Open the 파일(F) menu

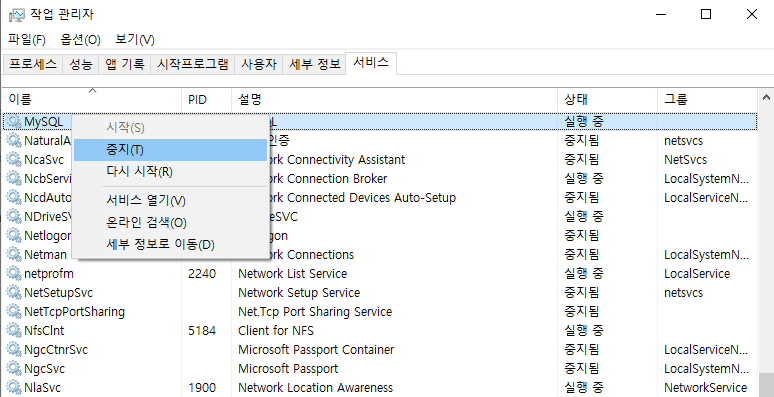point(27,40)
